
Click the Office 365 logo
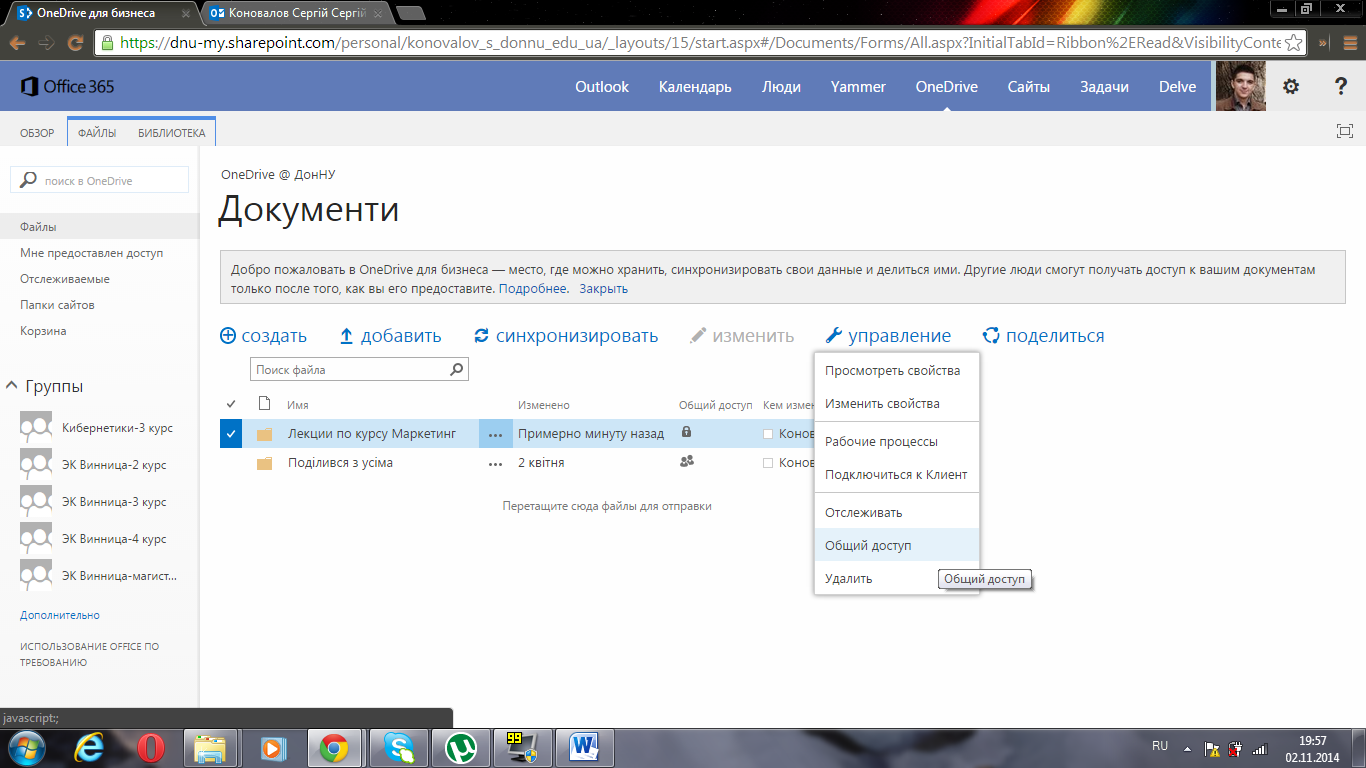[x=67, y=87]
